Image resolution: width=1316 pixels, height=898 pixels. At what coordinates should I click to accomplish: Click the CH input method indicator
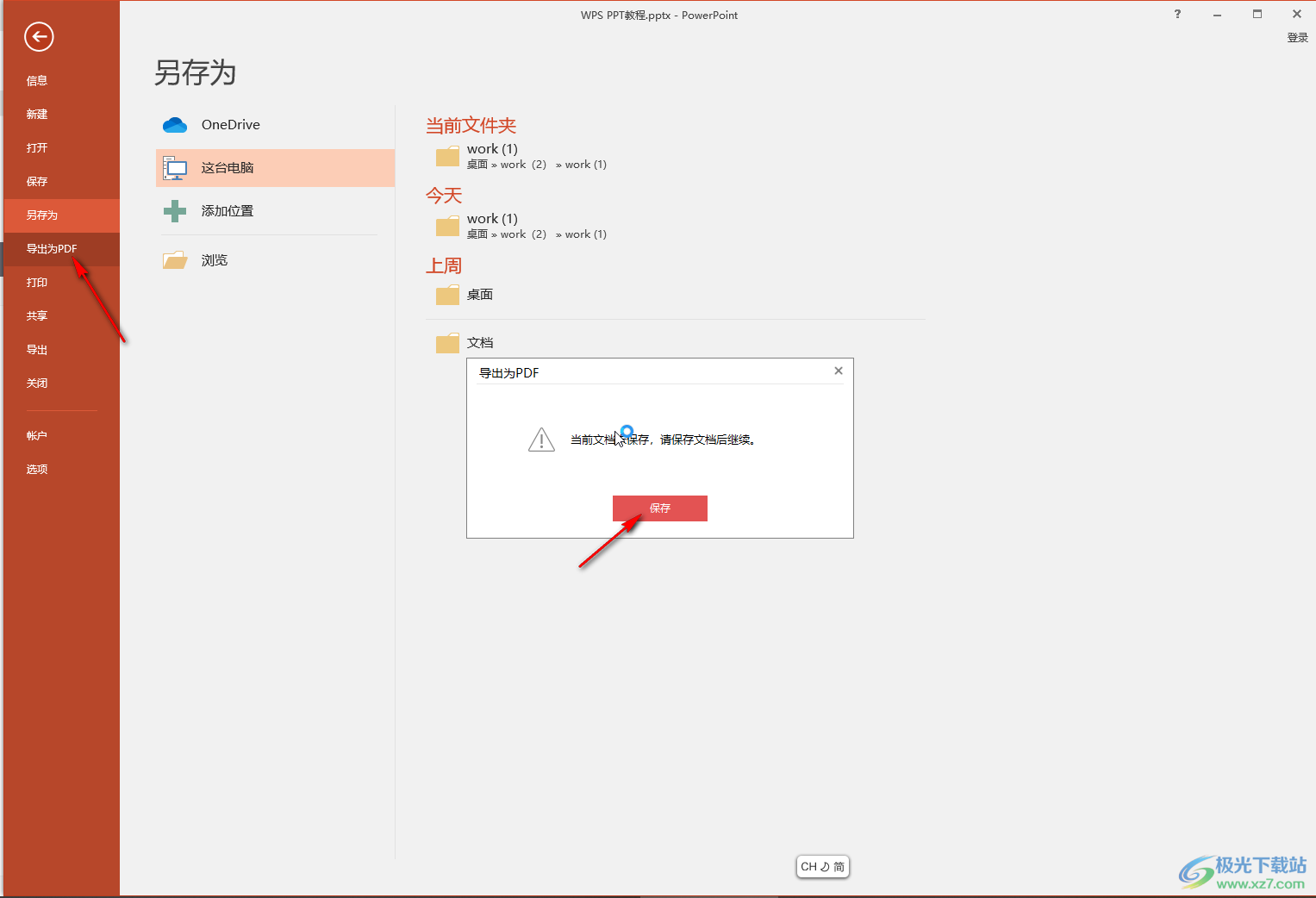click(x=823, y=867)
